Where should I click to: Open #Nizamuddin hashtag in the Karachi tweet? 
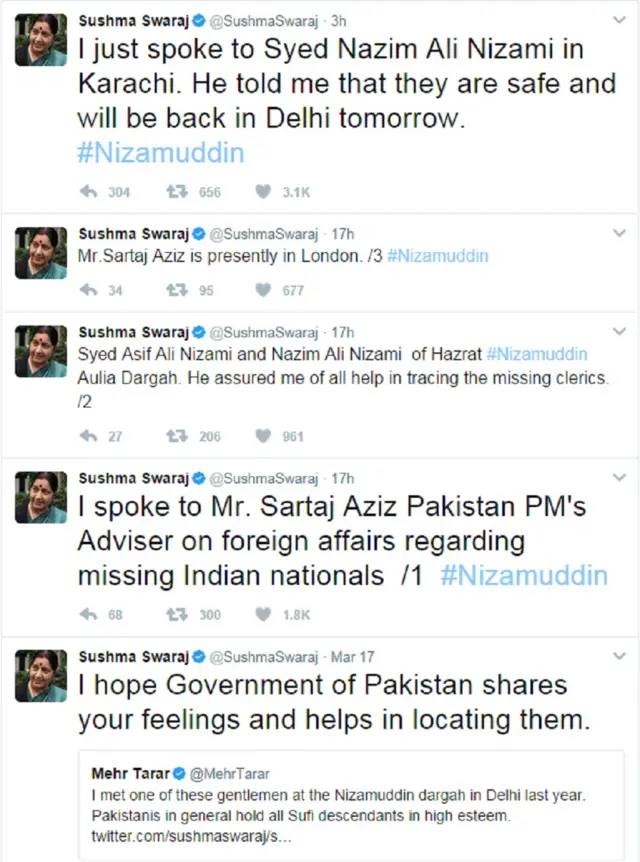coord(160,153)
